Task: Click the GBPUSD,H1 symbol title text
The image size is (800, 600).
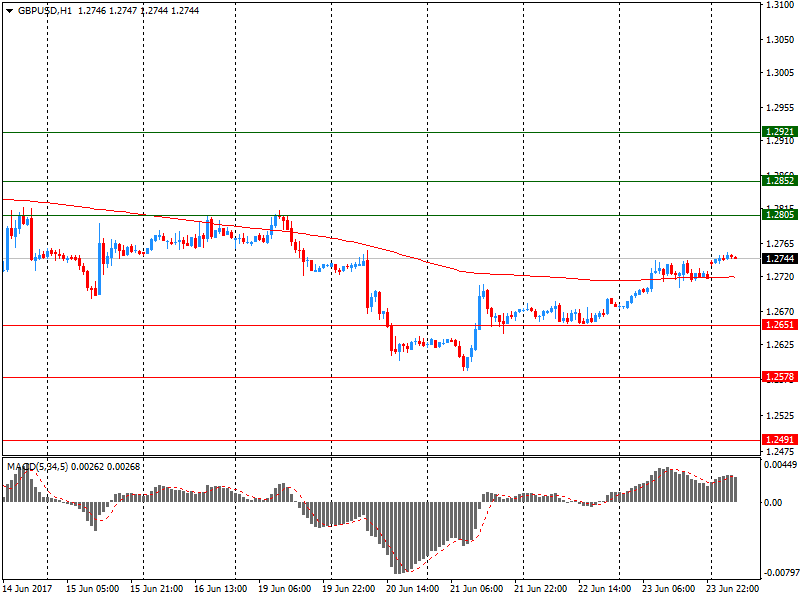Action: tap(45, 11)
